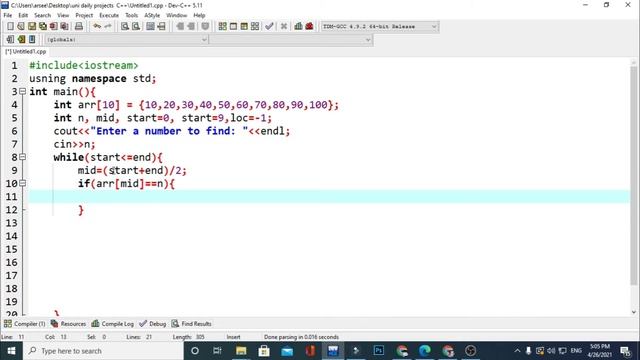
Task: Open Microsoft Edge from the taskbar
Action: 424,351
